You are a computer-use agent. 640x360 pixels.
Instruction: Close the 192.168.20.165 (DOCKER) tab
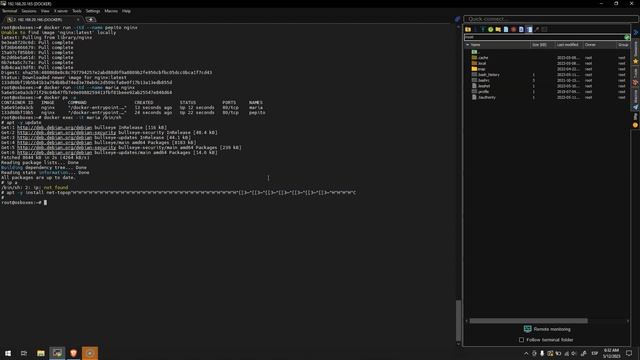coord(78,20)
